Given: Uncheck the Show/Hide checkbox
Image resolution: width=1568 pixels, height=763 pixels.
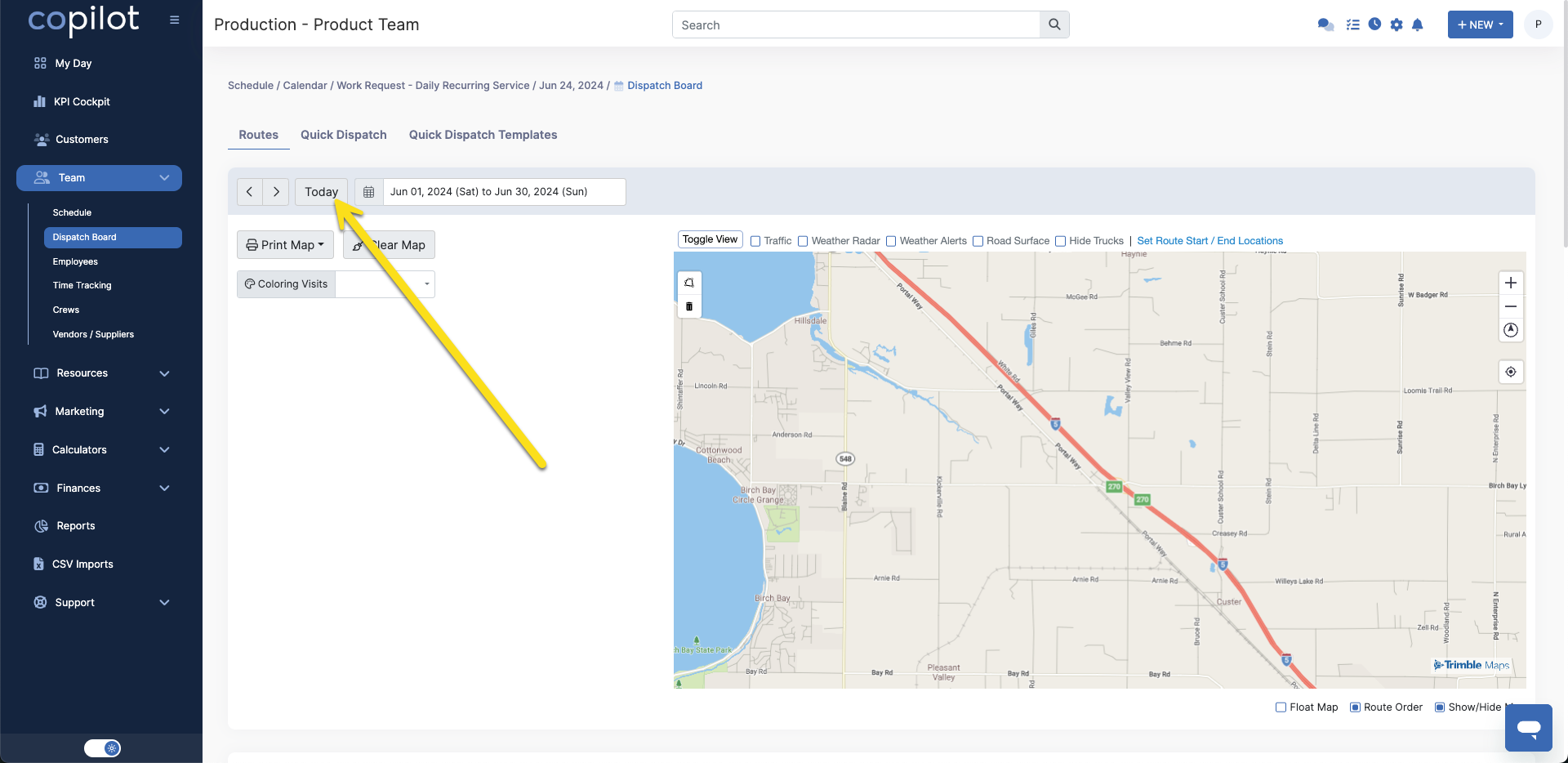Looking at the screenshot, I should coord(1440,707).
